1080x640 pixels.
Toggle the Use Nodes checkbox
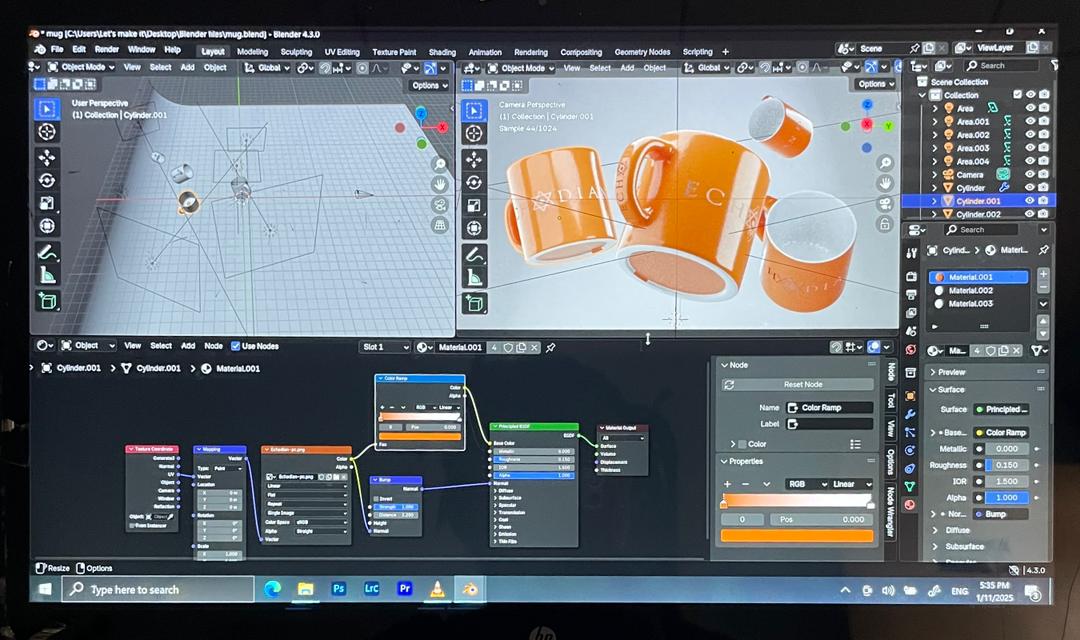tap(236, 347)
